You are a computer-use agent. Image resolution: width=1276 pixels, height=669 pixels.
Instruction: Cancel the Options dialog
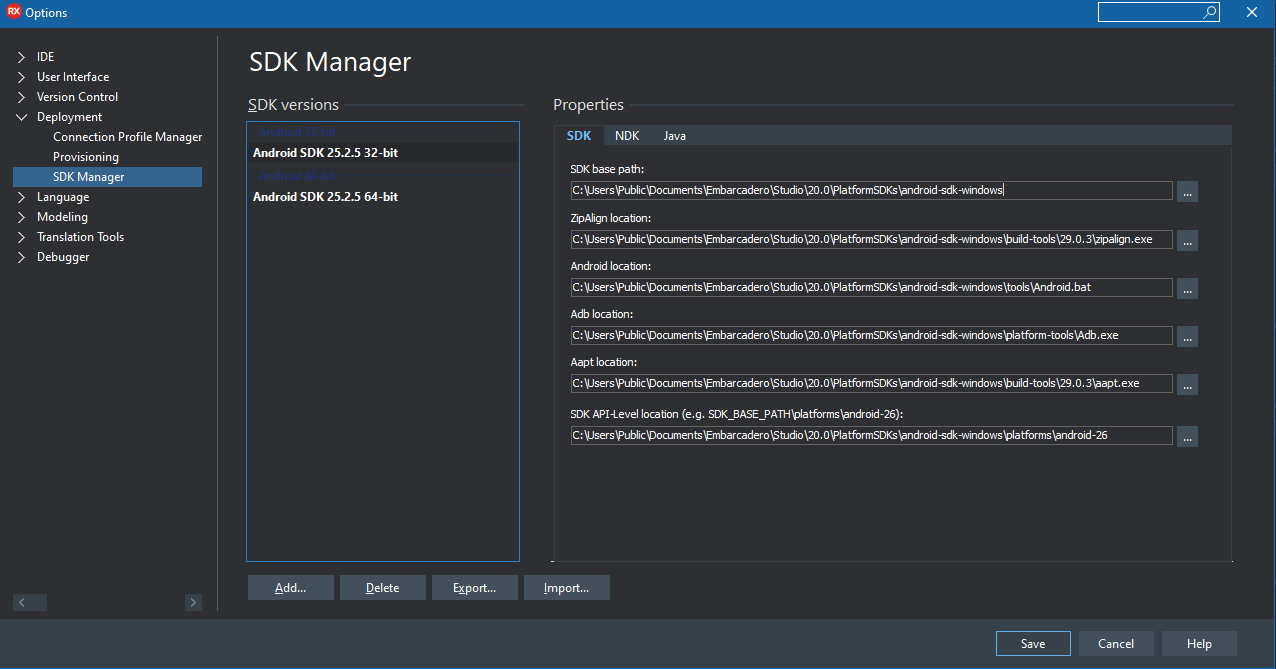[1116, 644]
